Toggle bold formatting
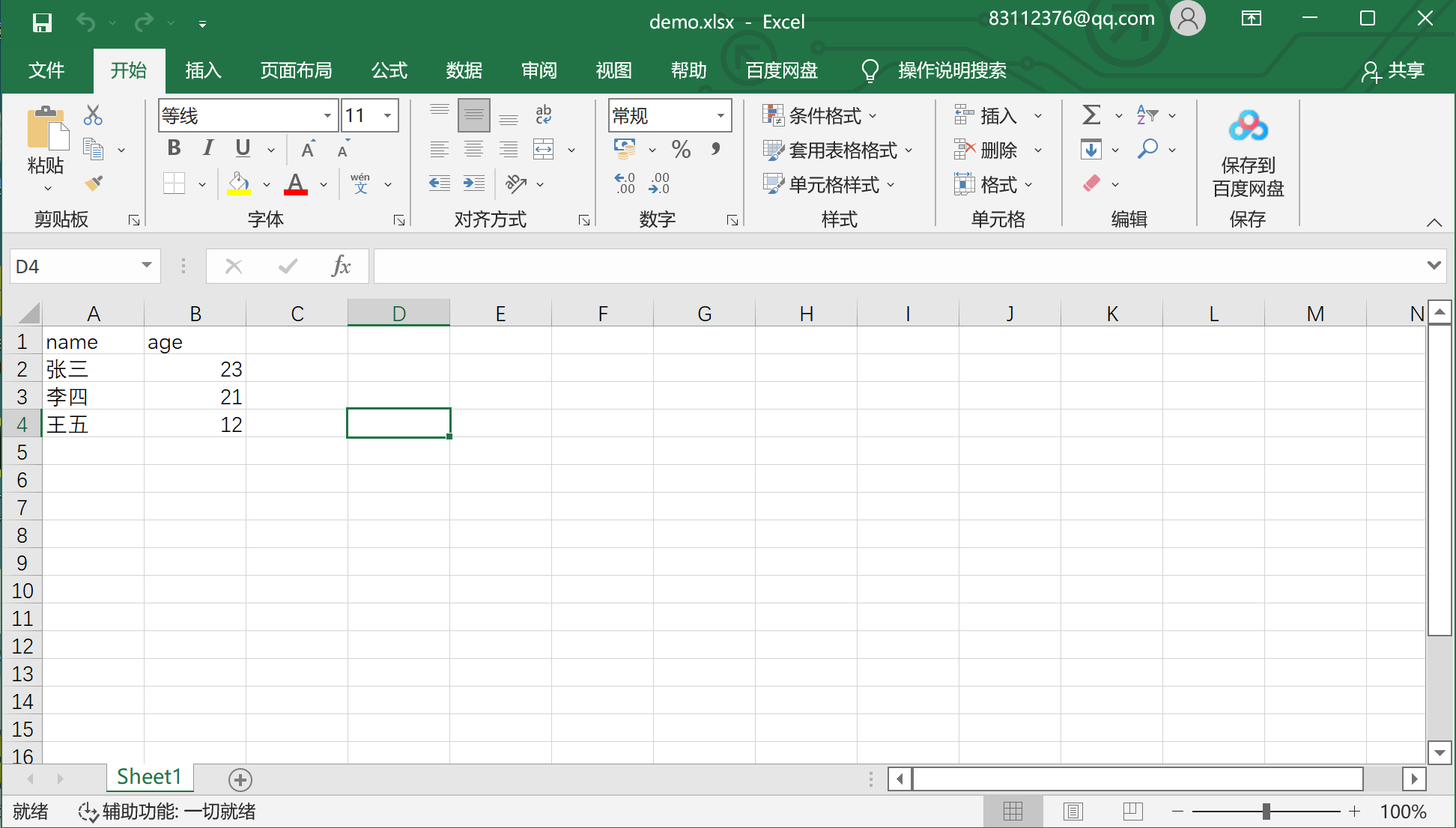 tap(173, 147)
